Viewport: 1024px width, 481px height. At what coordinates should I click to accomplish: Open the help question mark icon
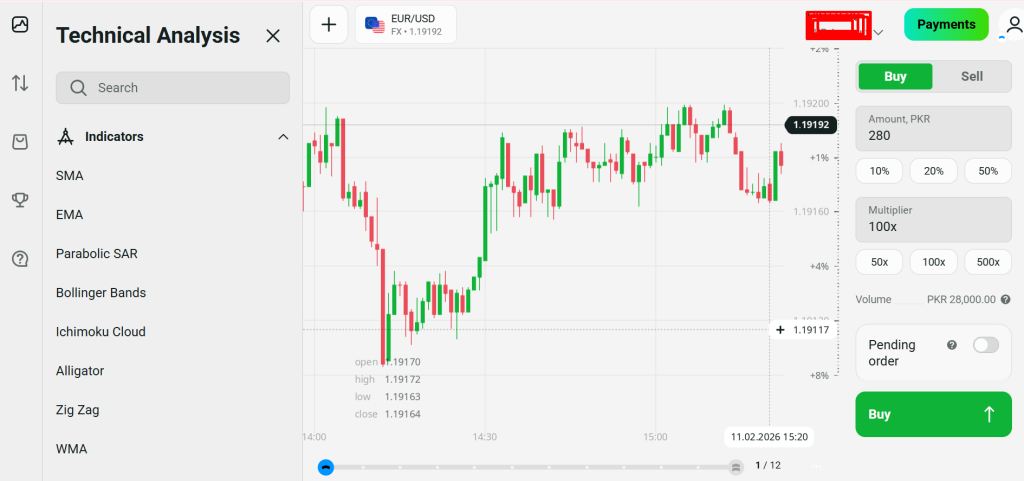pos(20,259)
